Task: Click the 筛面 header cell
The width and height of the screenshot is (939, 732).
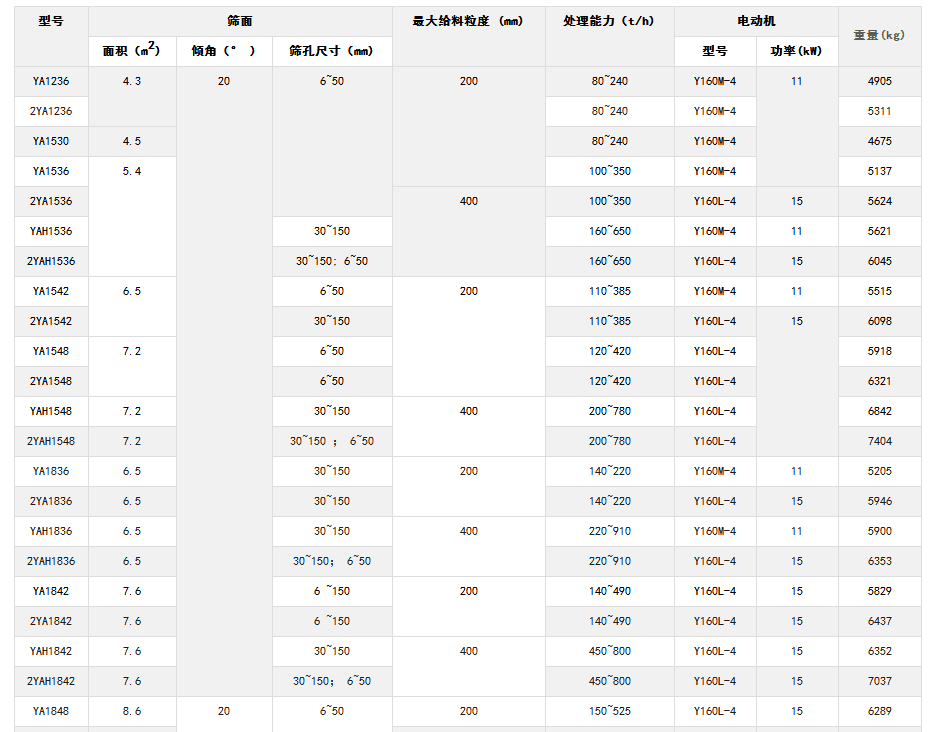Action: 240,17
